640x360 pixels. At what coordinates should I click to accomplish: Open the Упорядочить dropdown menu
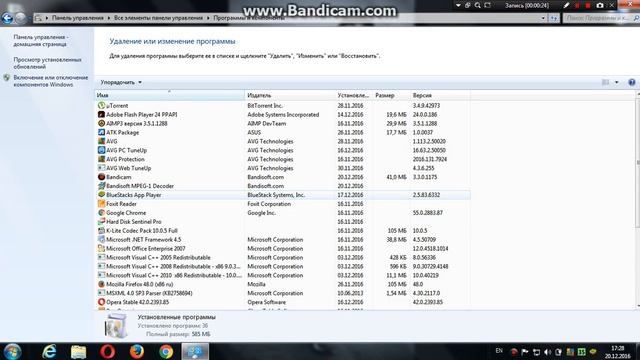pos(121,82)
